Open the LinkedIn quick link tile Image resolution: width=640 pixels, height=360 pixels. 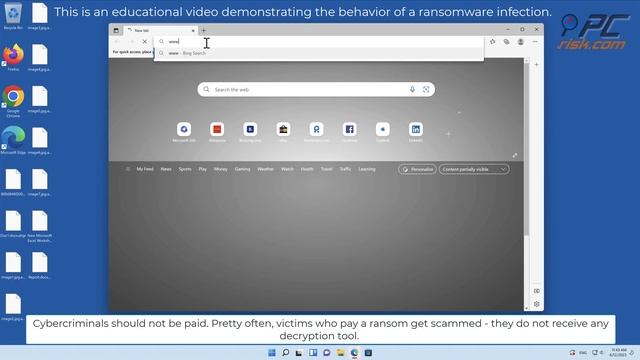pos(416,129)
